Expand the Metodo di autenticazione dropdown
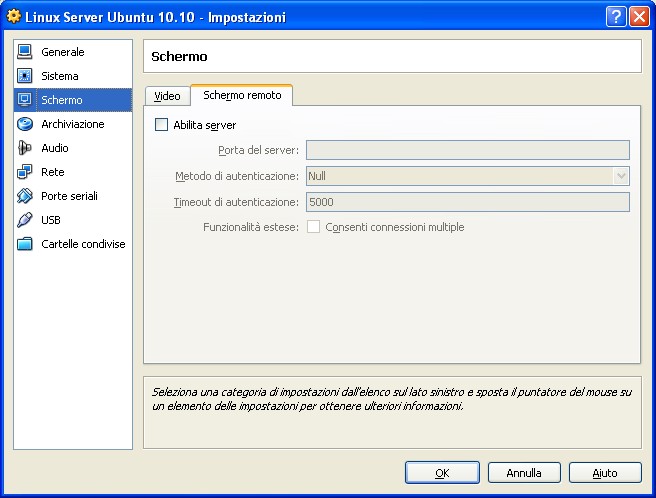The width and height of the screenshot is (656, 498). (620, 176)
